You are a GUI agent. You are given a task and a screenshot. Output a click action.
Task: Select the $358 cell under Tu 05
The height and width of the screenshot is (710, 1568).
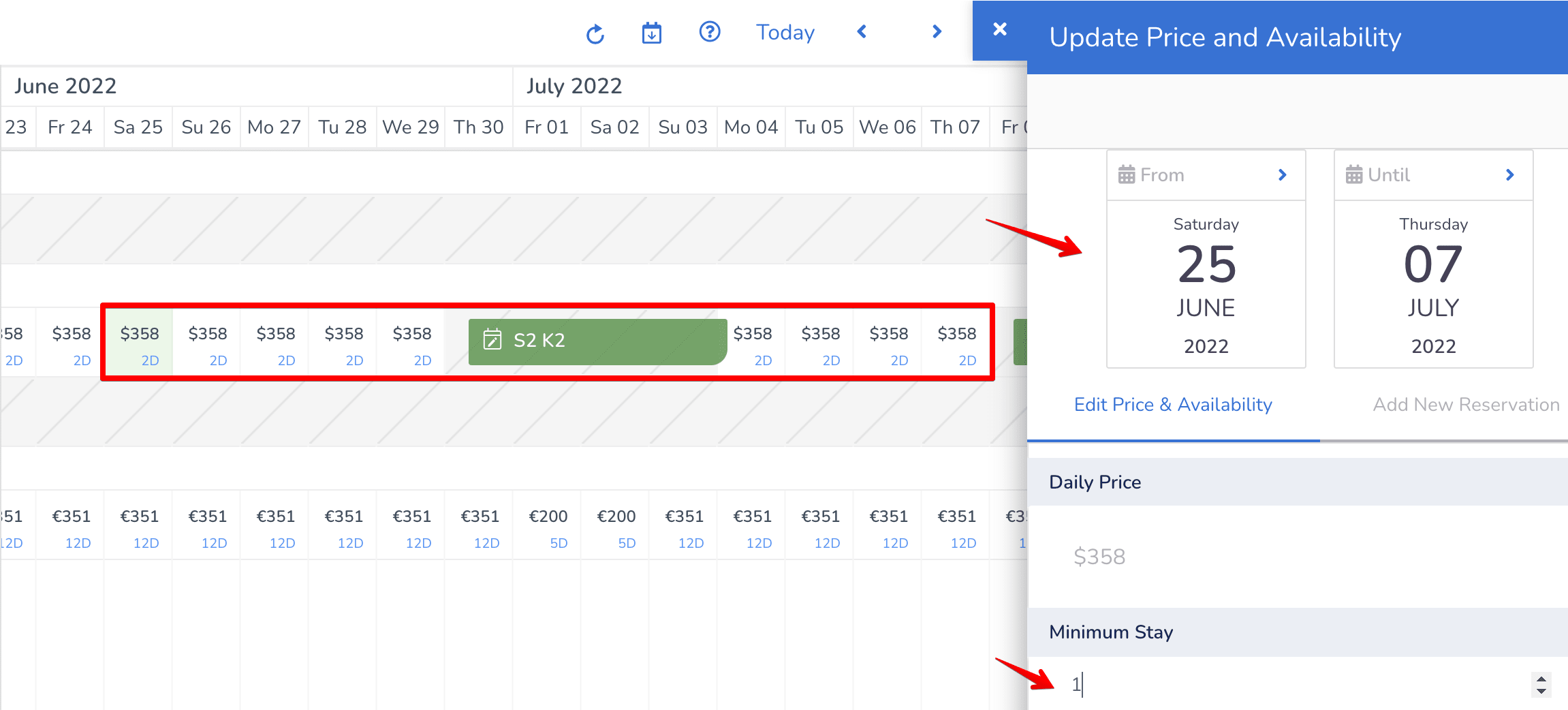[x=820, y=342]
